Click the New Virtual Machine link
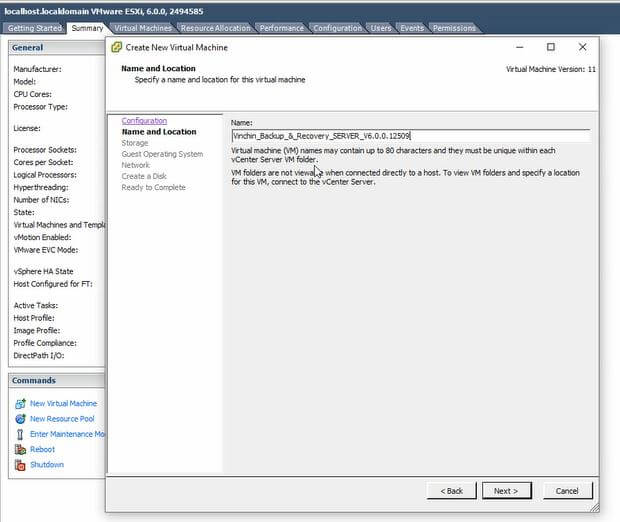 pyautogui.click(x=64, y=403)
